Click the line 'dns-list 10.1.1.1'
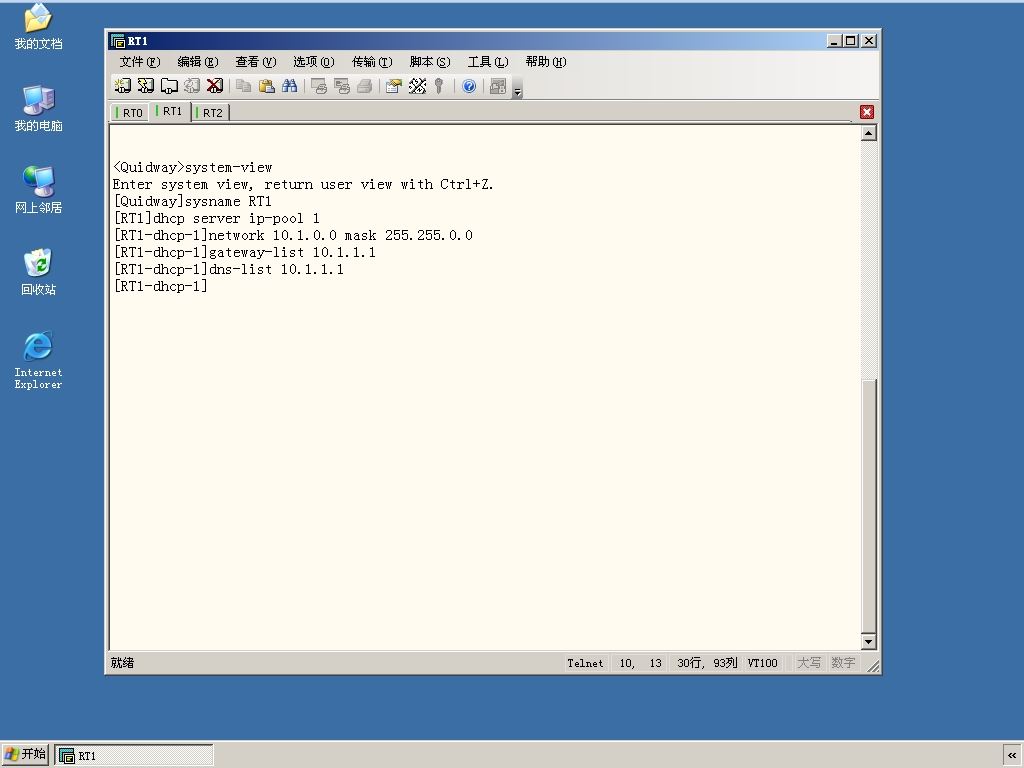Image resolution: width=1024 pixels, height=768 pixels. coord(229,269)
